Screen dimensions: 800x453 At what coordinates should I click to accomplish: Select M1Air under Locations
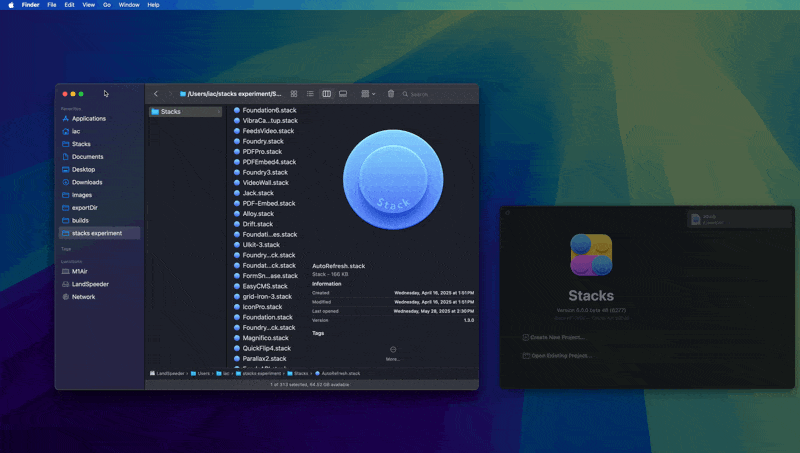point(79,271)
